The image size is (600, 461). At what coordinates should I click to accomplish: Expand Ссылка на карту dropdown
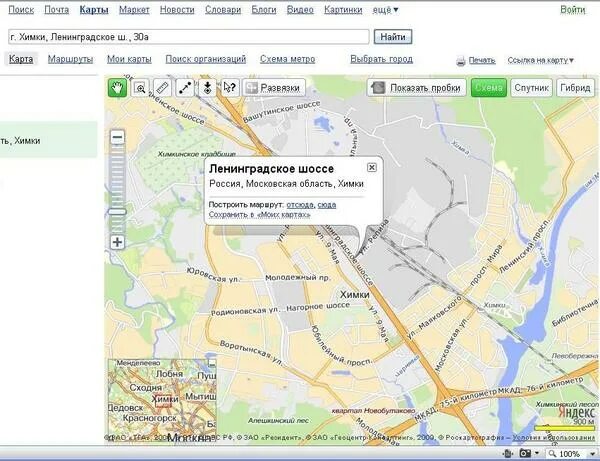tap(541, 60)
